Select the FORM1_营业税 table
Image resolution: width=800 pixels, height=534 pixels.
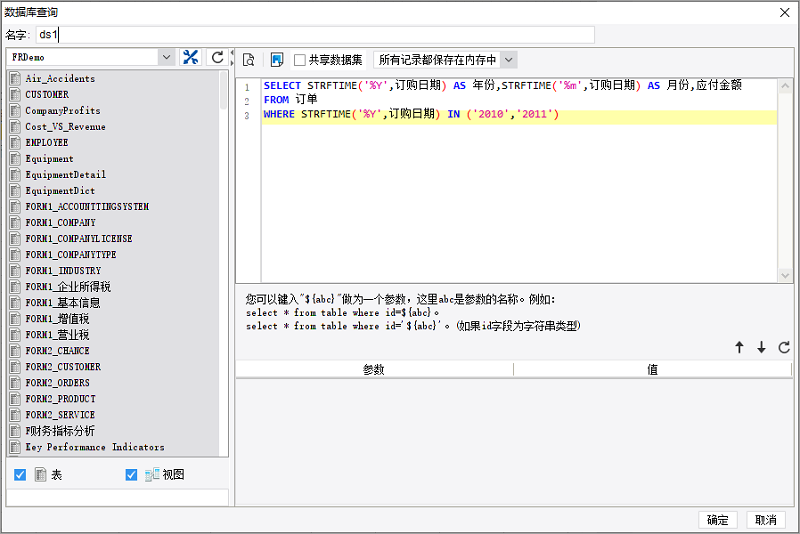pyautogui.click(x=58, y=335)
